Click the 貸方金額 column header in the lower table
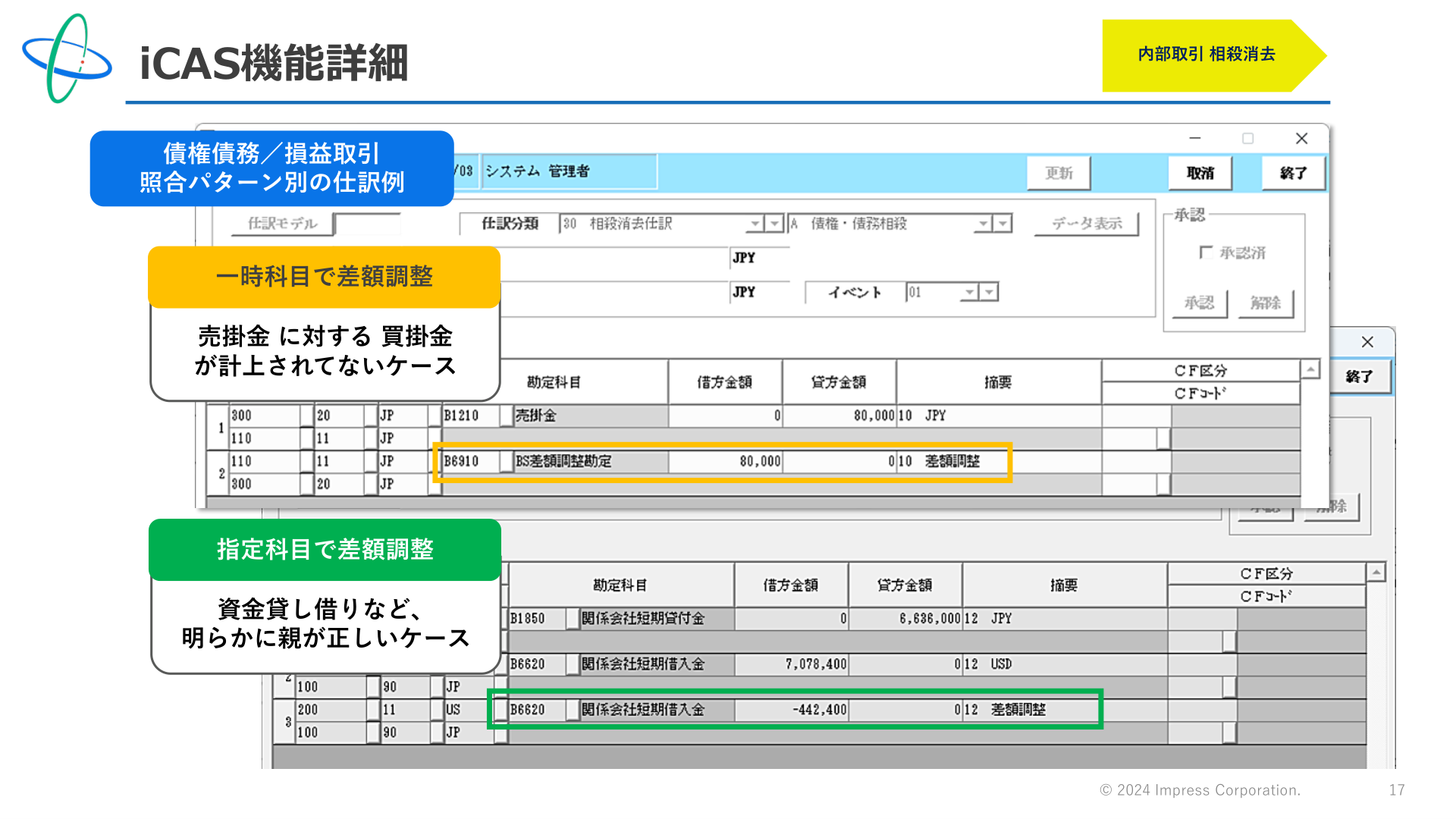1456x819 pixels. pos(905,585)
